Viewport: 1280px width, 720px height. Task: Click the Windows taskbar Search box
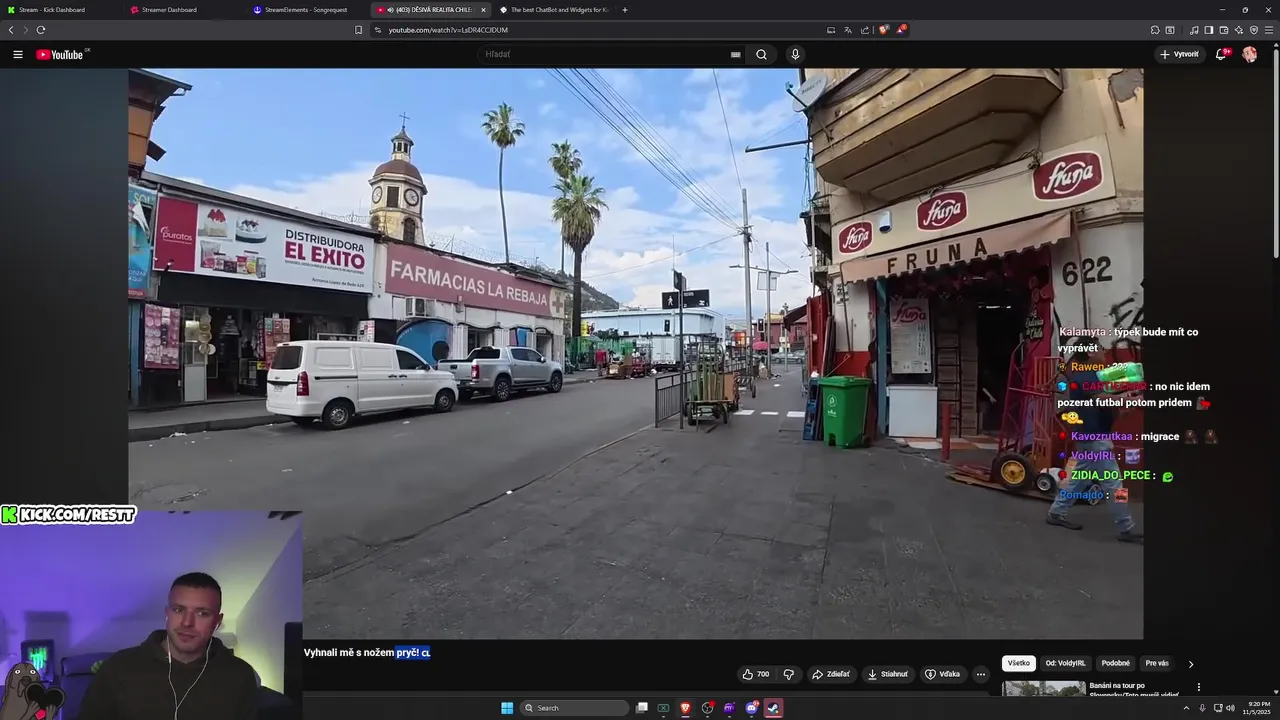[575, 708]
